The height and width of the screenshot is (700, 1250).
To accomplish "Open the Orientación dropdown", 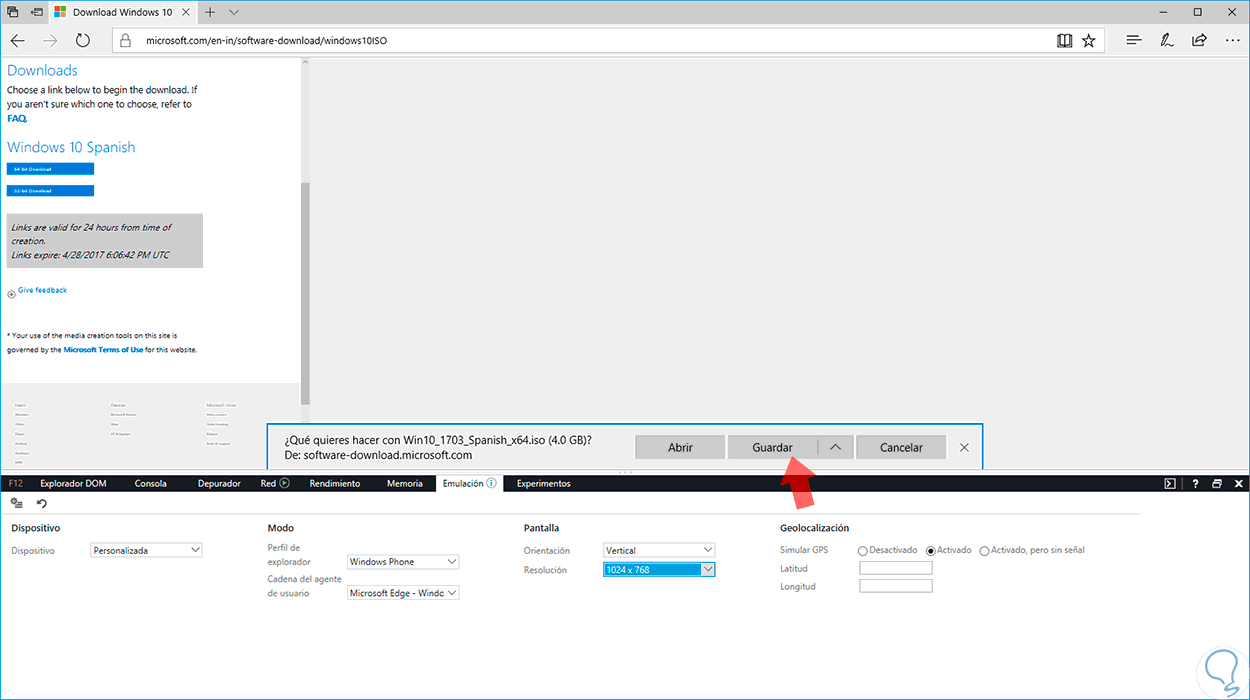I will [x=659, y=550].
